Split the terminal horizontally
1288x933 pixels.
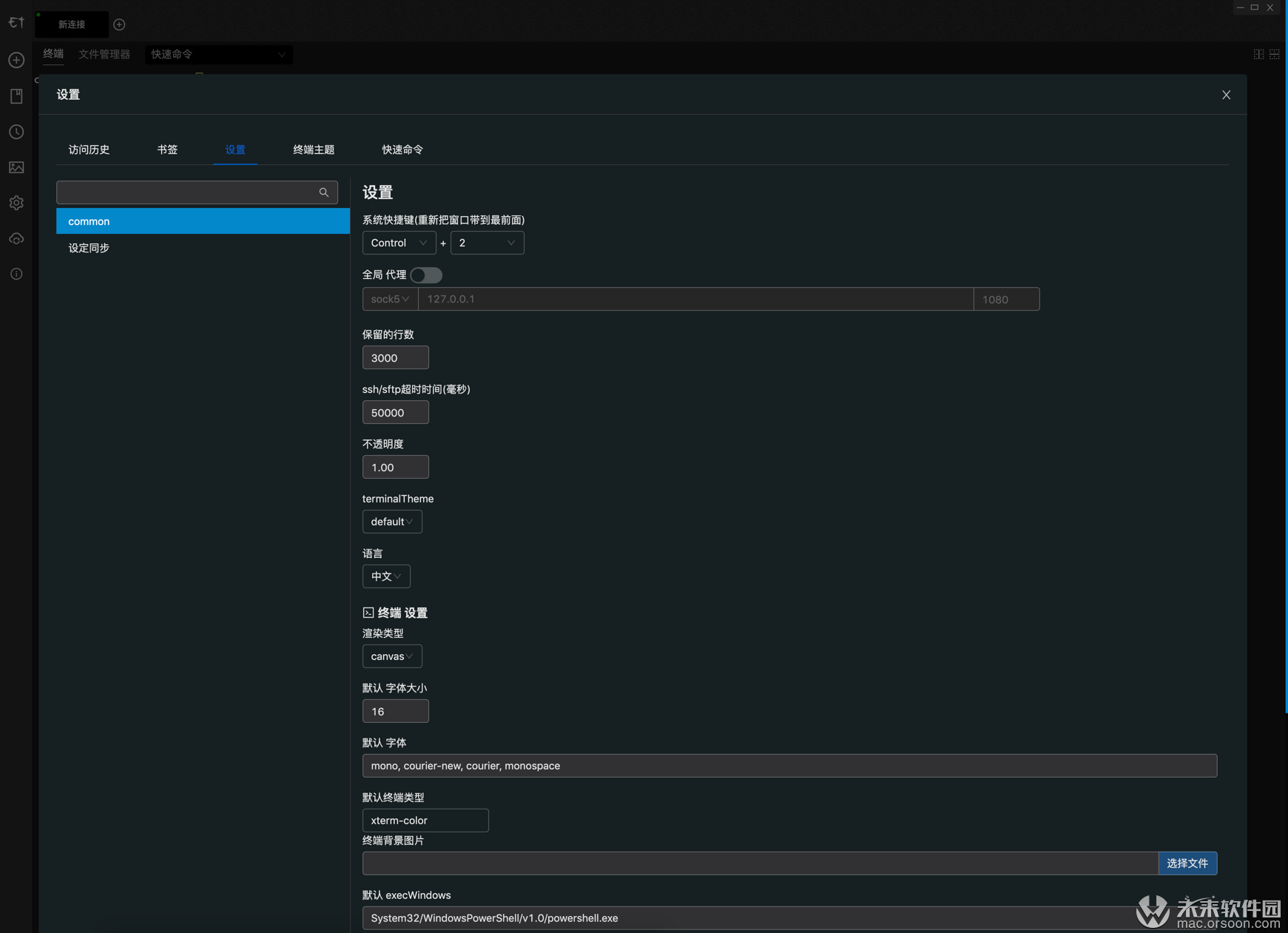tap(1274, 53)
